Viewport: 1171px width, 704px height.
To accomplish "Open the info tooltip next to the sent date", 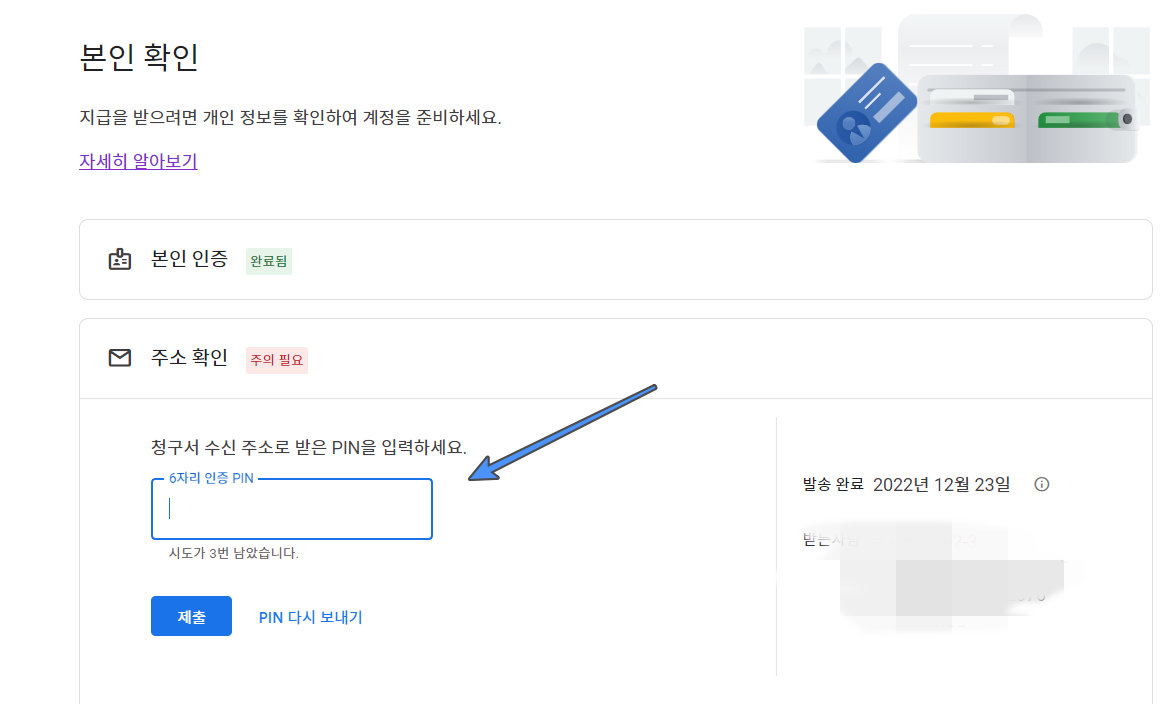I will (1042, 484).
